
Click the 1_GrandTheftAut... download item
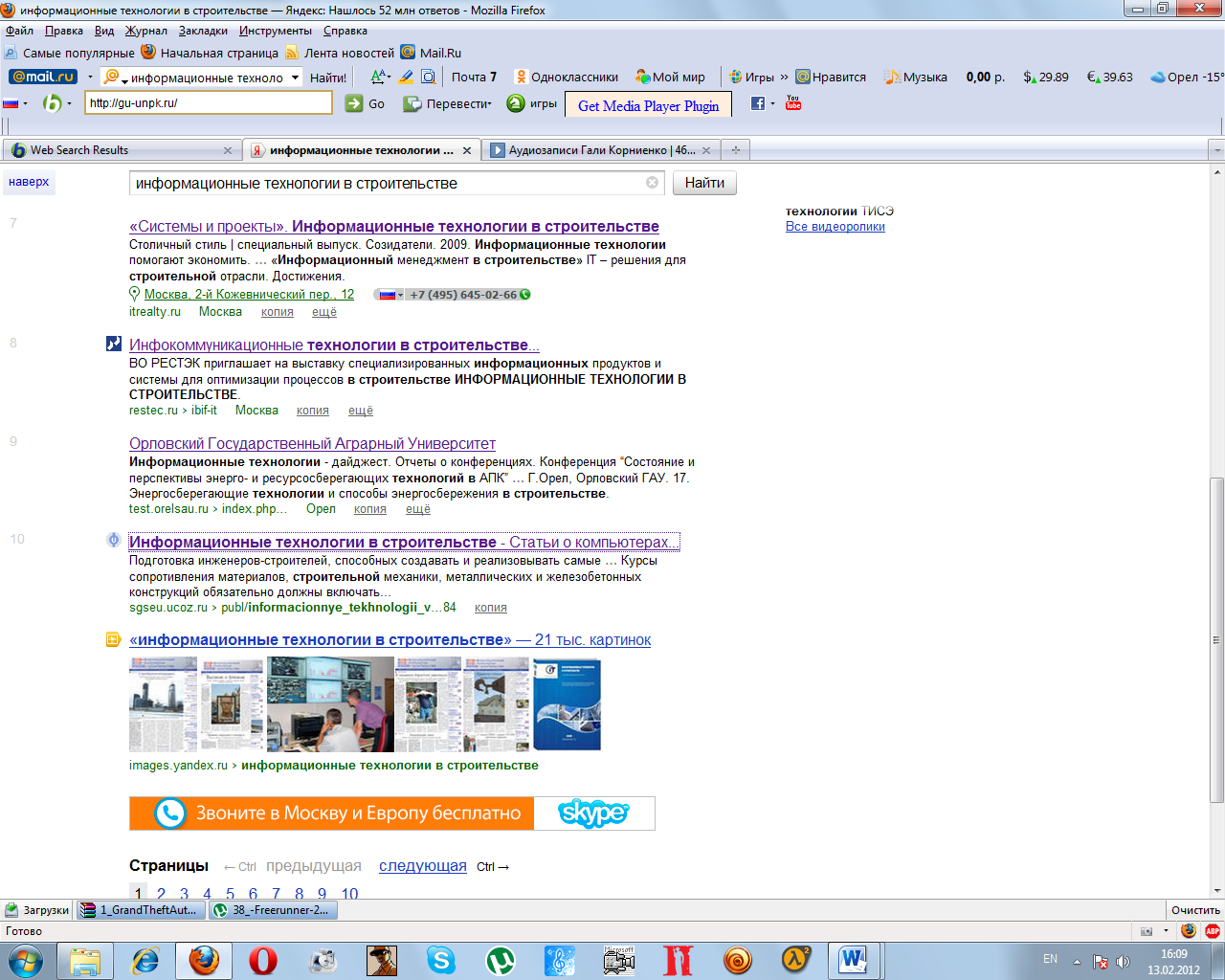coord(142,910)
